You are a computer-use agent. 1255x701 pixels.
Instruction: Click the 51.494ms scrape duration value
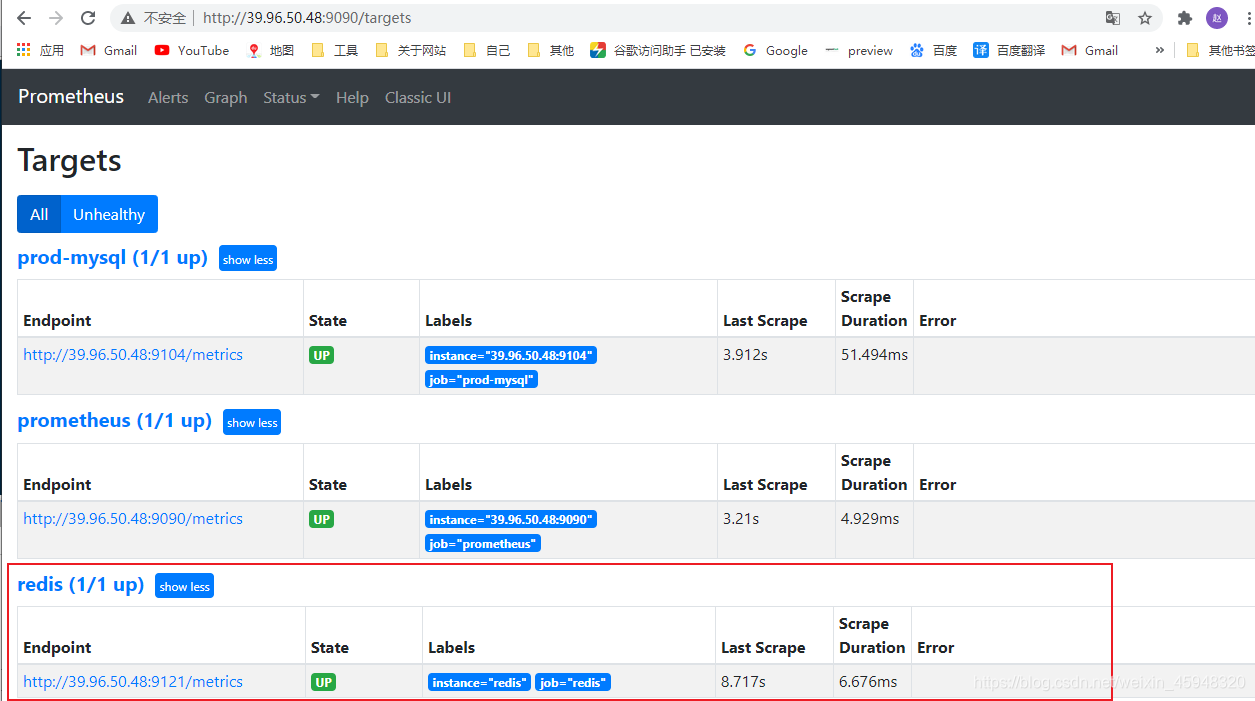(874, 355)
